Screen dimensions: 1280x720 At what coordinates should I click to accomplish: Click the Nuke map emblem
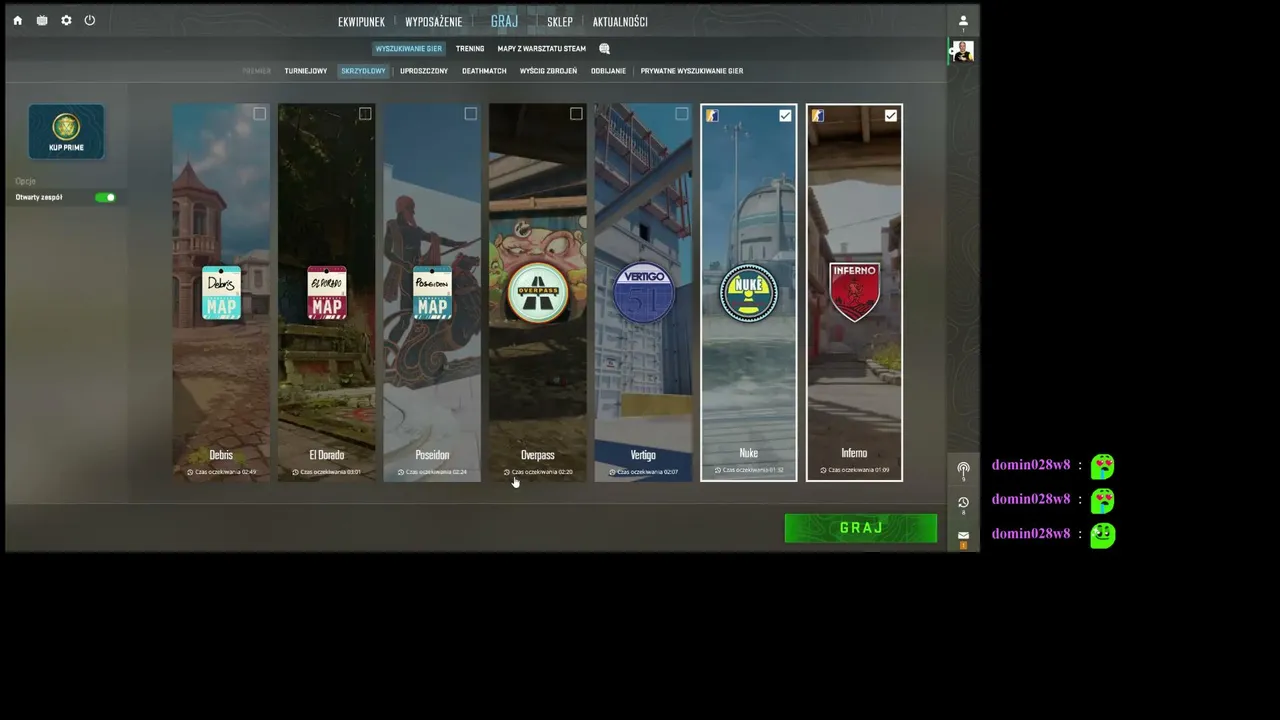pos(749,293)
